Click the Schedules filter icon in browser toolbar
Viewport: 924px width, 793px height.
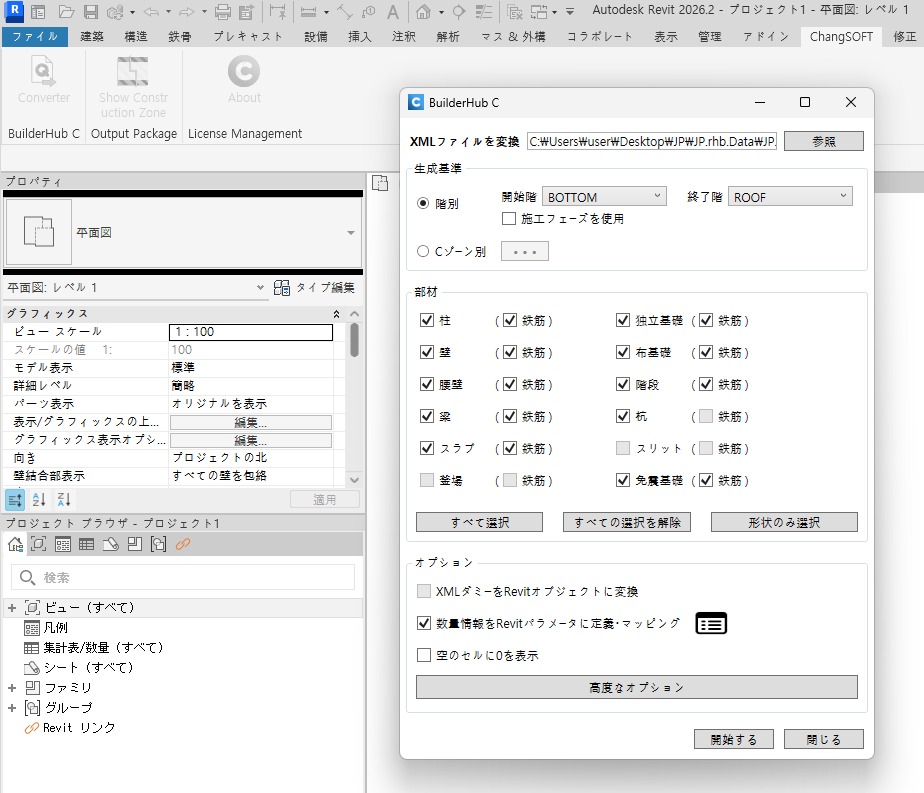[87, 544]
